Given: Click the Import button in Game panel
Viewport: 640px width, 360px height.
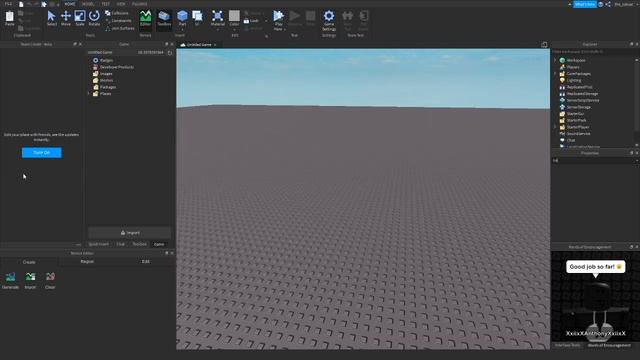Looking at the screenshot, I should [130, 233].
